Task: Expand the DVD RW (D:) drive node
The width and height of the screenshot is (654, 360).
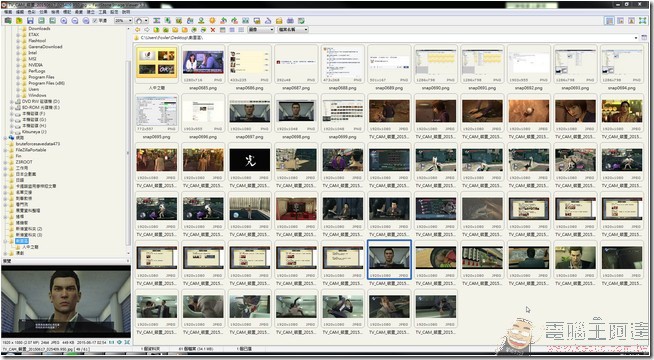Action: [12, 101]
